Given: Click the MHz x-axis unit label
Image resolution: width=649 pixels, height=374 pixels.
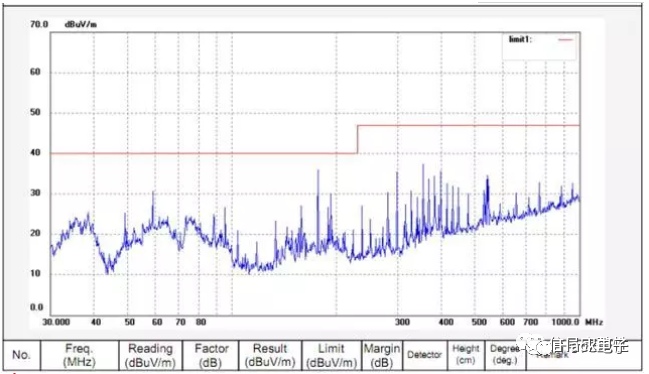Looking at the screenshot, I should point(594,322).
